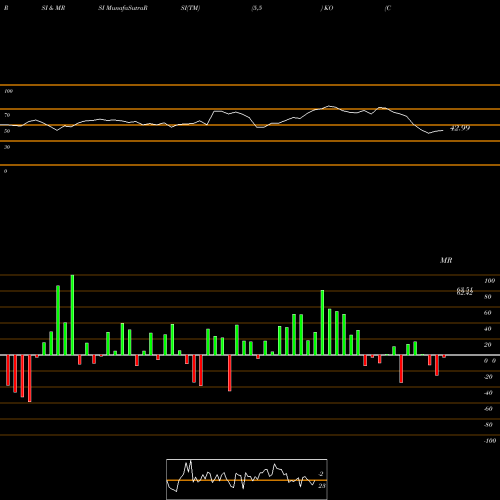Click the 'MR' panel title label
This screenshot has width=500, height=500.
pos(446,260)
